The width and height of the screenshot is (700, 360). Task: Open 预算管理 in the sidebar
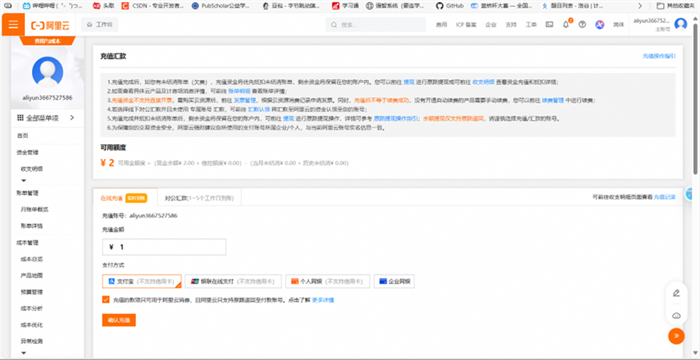click(x=32, y=292)
